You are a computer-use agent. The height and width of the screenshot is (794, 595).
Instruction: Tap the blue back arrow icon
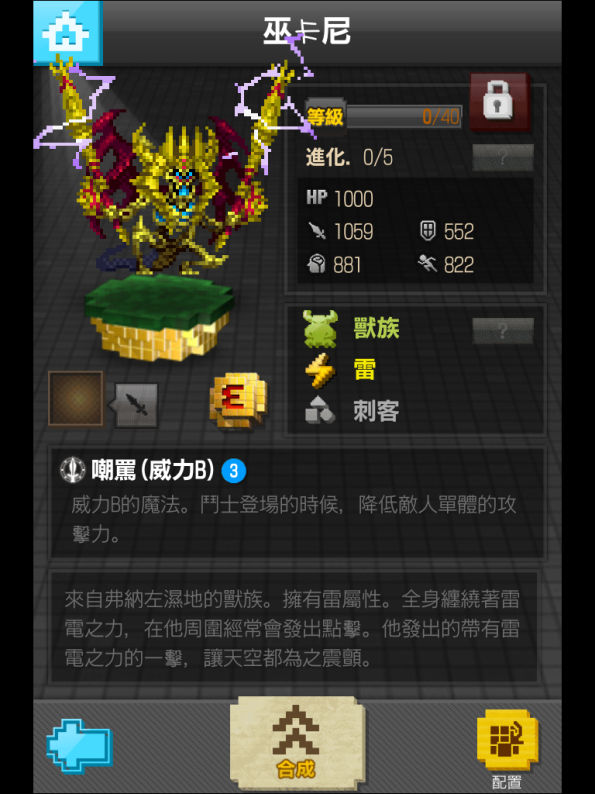tap(80, 746)
